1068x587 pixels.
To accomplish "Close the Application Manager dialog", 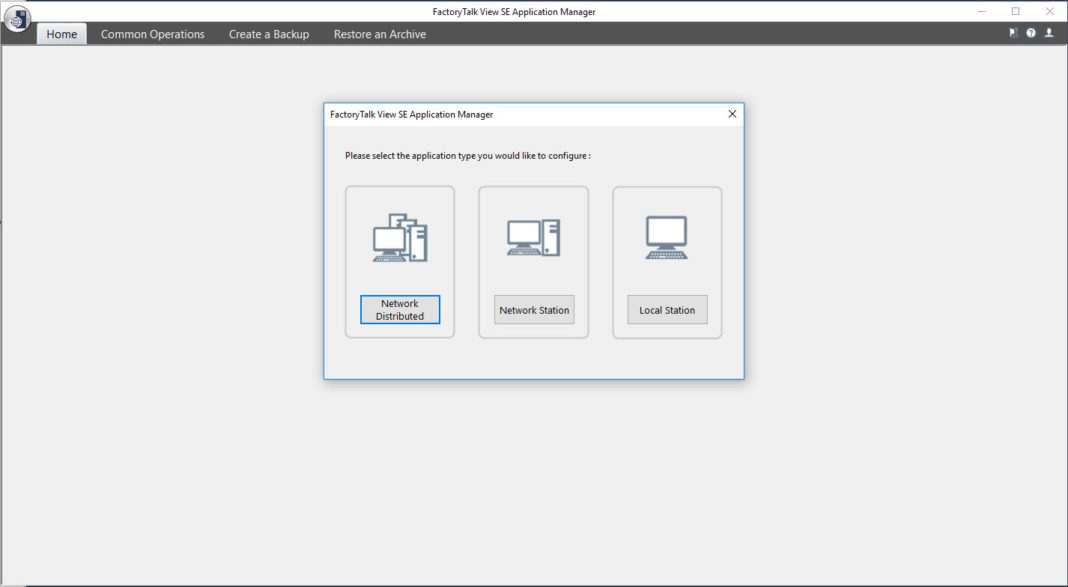I will [x=731, y=113].
